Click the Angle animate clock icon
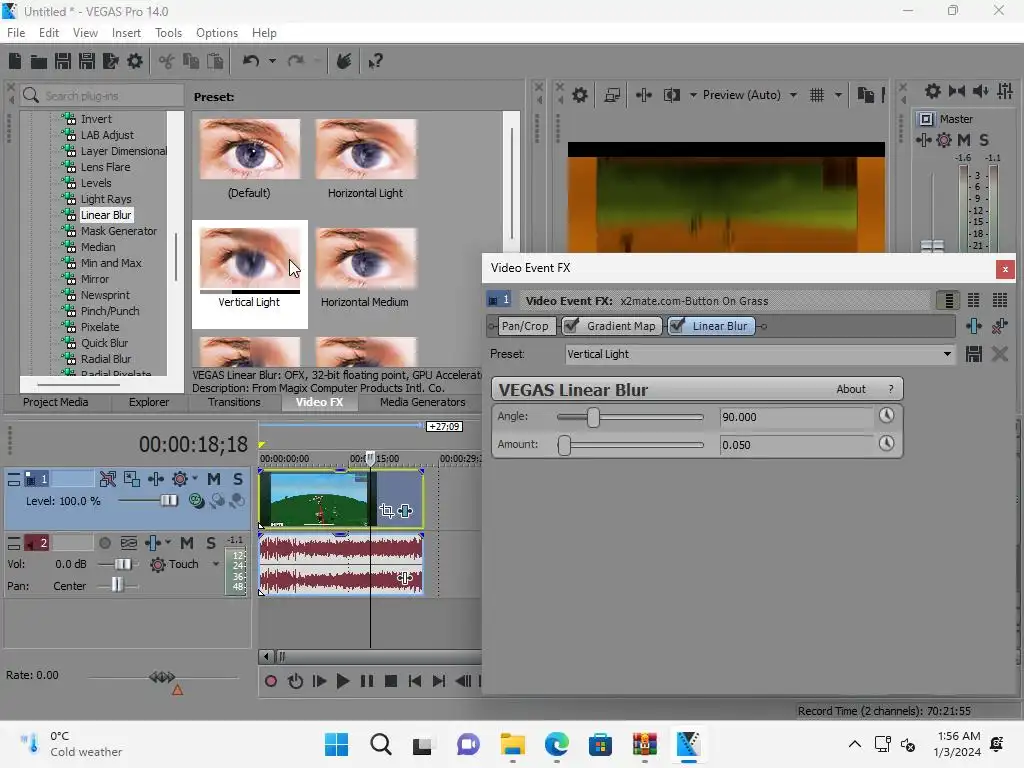The image size is (1024, 768). pyautogui.click(x=886, y=415)
